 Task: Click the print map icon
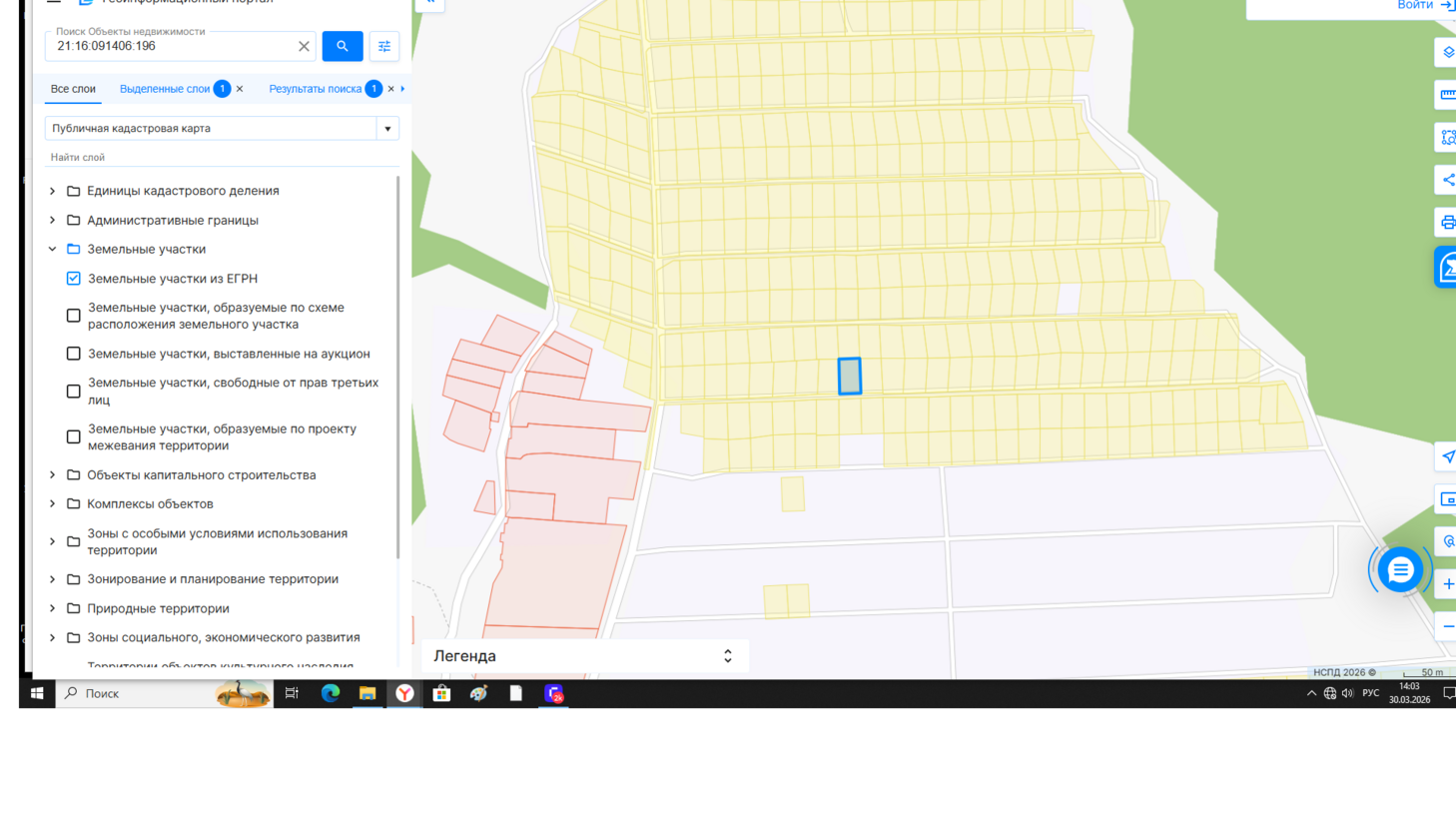[x=1447, y=222]
